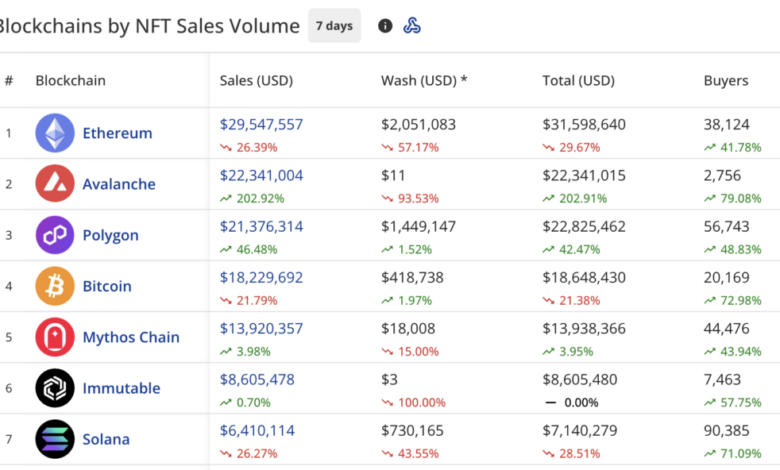Select Mythos Chain buyers count 44,476
780x470 pixels.
tap(726, 329)
